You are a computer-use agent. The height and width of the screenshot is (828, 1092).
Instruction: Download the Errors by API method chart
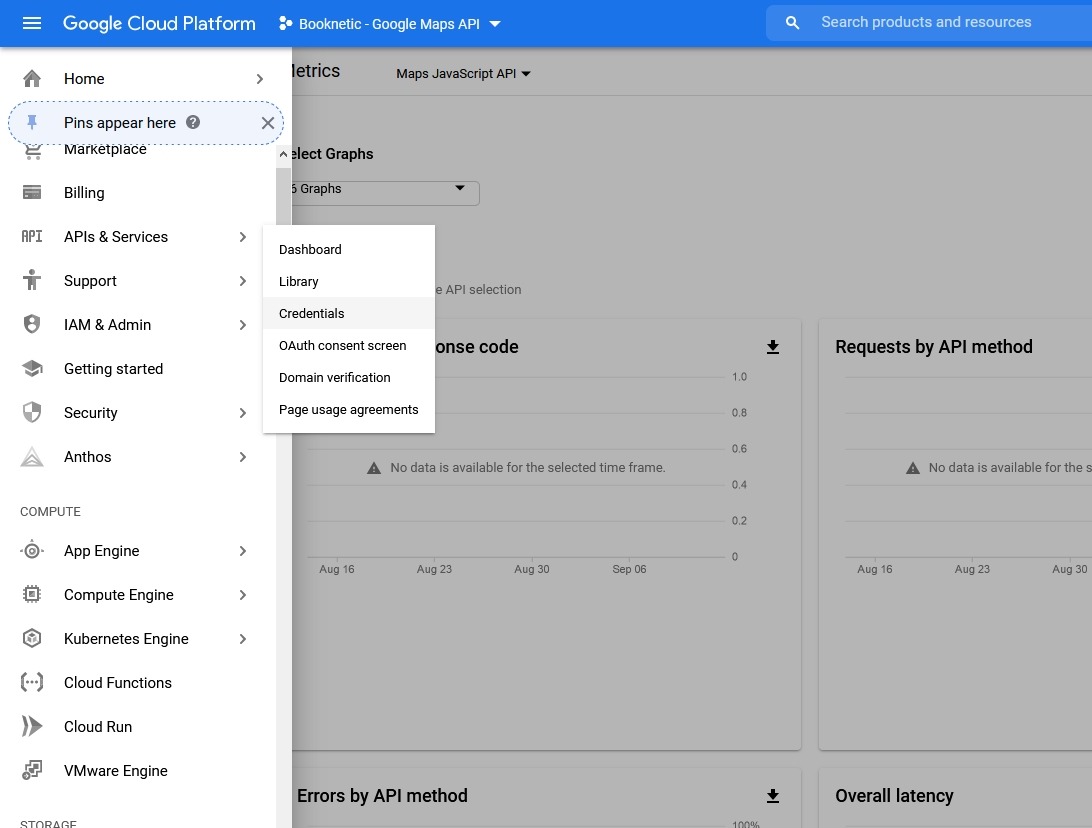click(773, 795)
